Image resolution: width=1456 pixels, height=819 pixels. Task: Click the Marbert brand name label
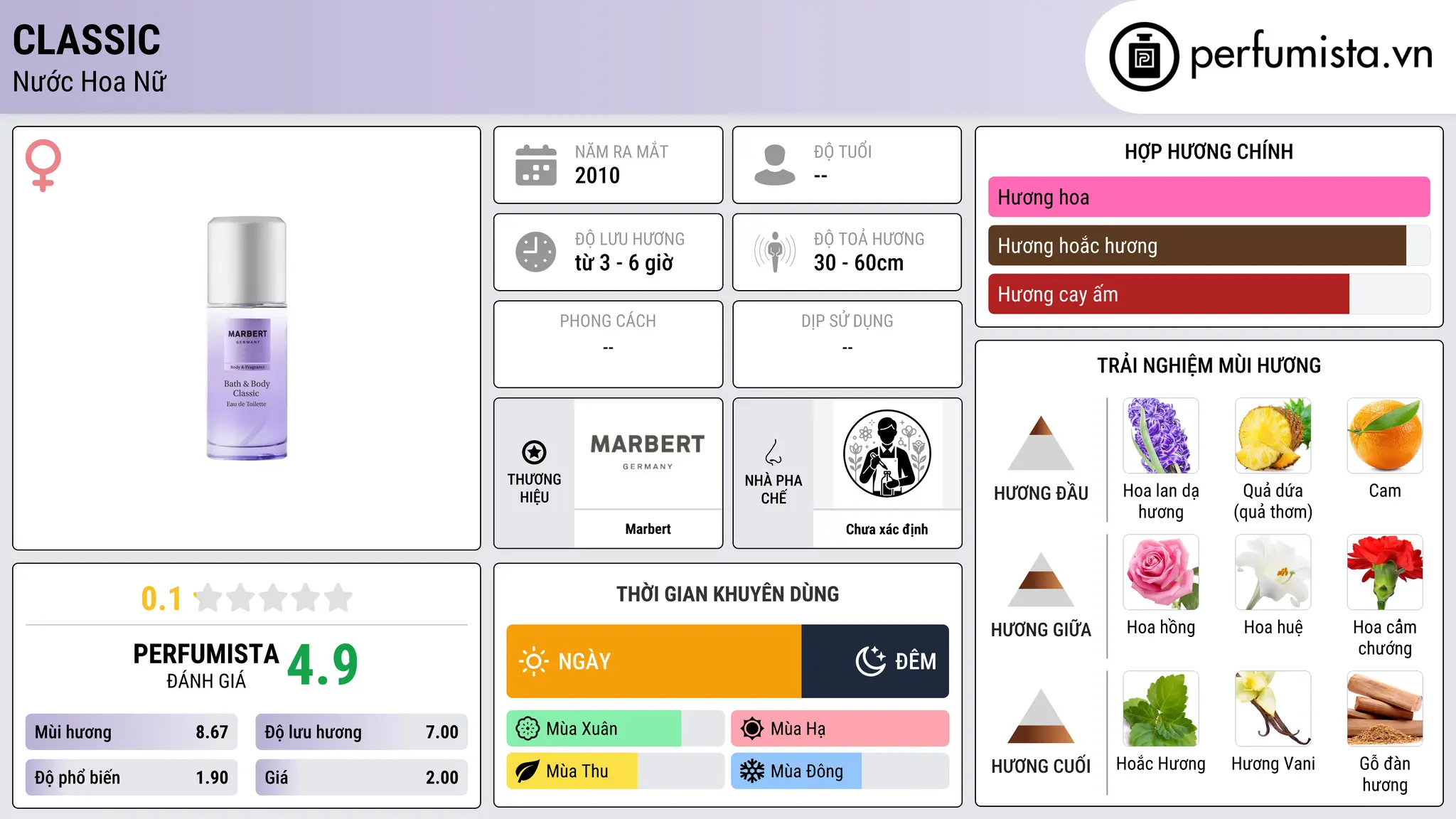click(x=648, y=529)
